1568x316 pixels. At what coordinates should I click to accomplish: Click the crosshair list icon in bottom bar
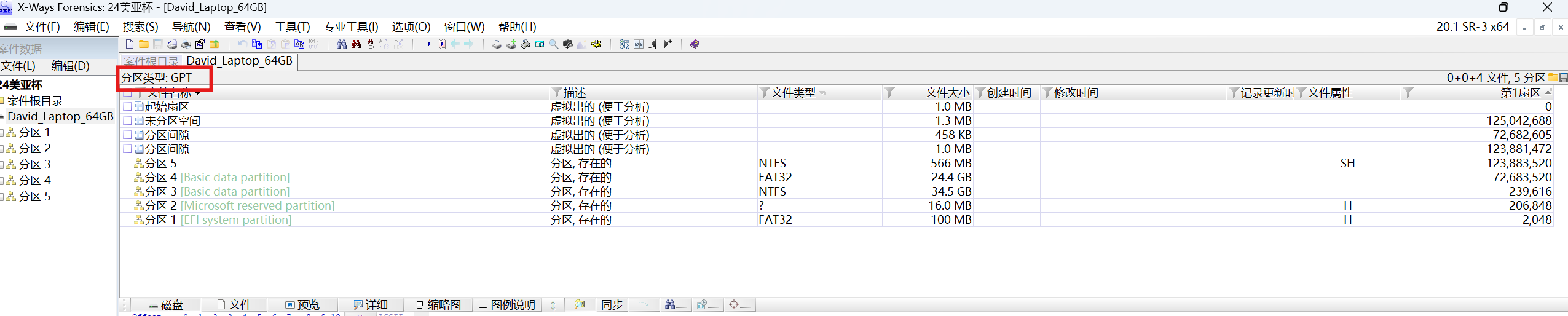point(739,304)
